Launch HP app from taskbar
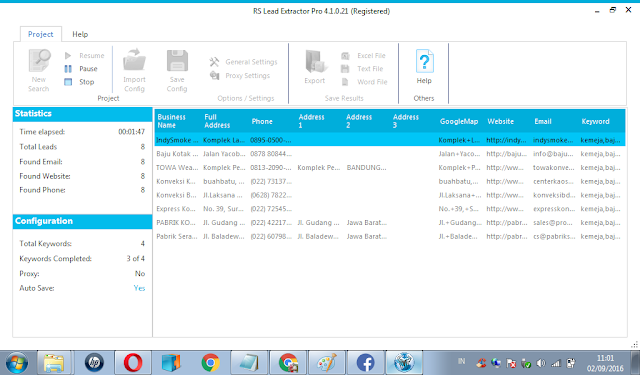The image size is (640, 375). tap(94, 362)
